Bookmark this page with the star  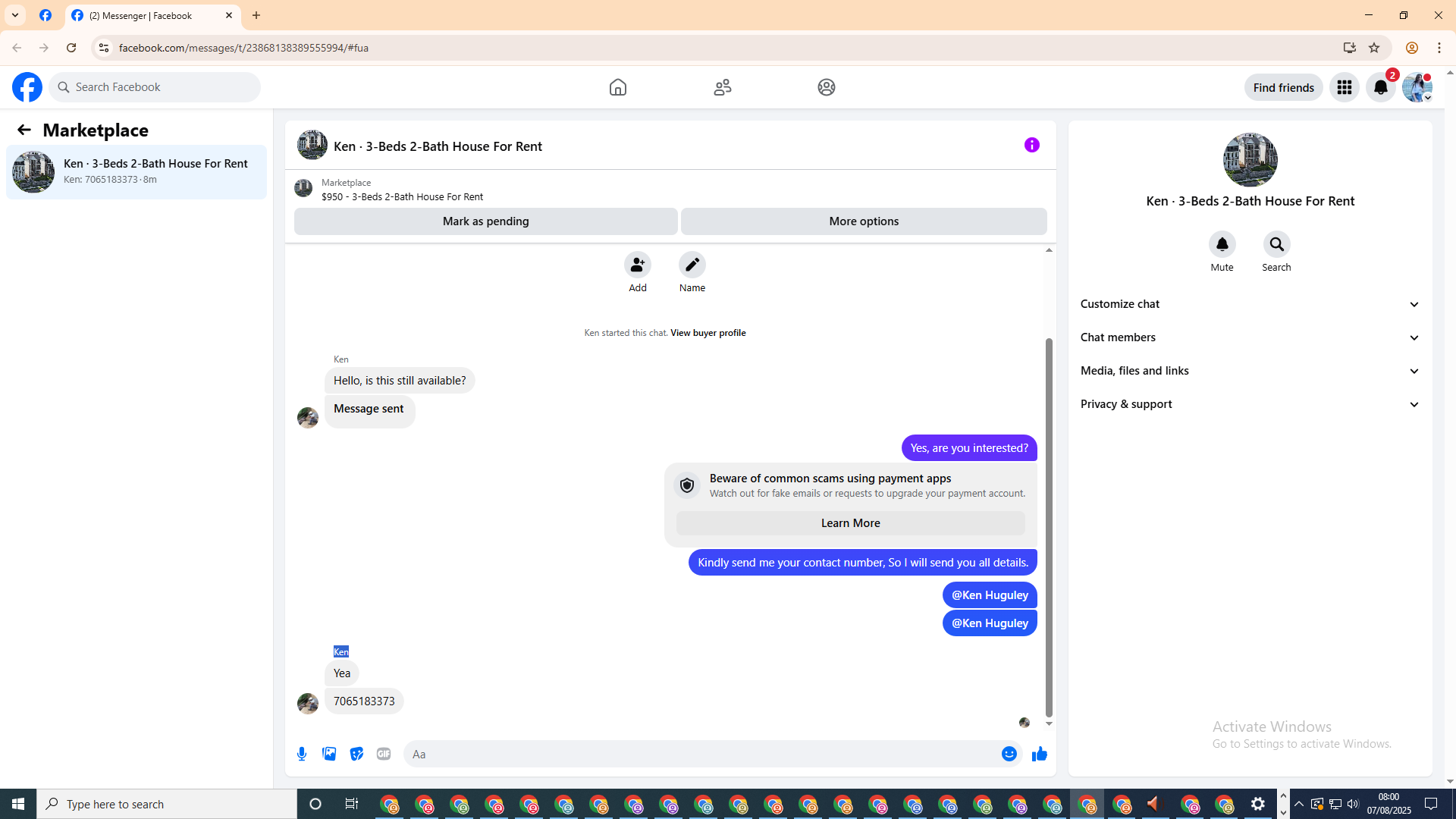tap(1374, 48)
